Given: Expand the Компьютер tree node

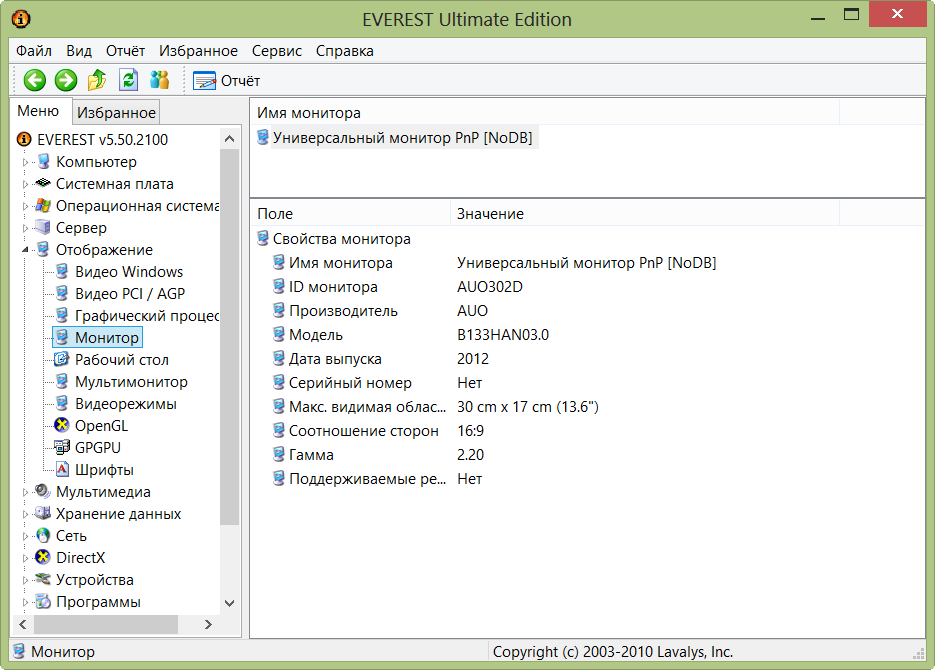Looking at the screenshot, I should click(26, 162).
